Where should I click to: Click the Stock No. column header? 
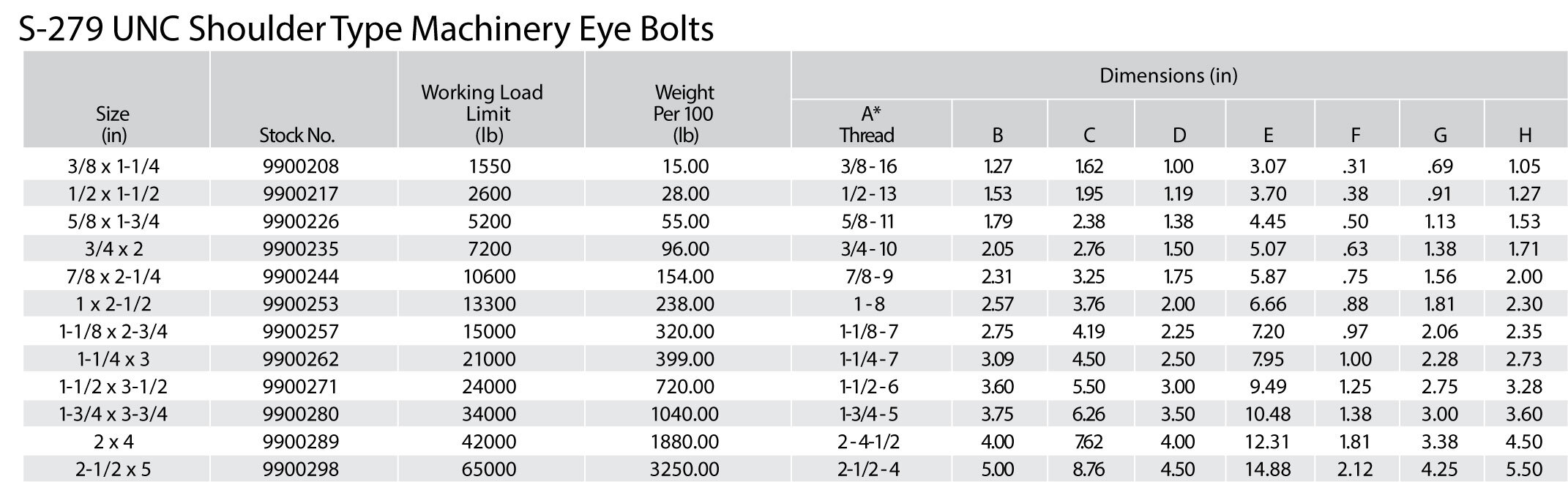pos(296,135)
